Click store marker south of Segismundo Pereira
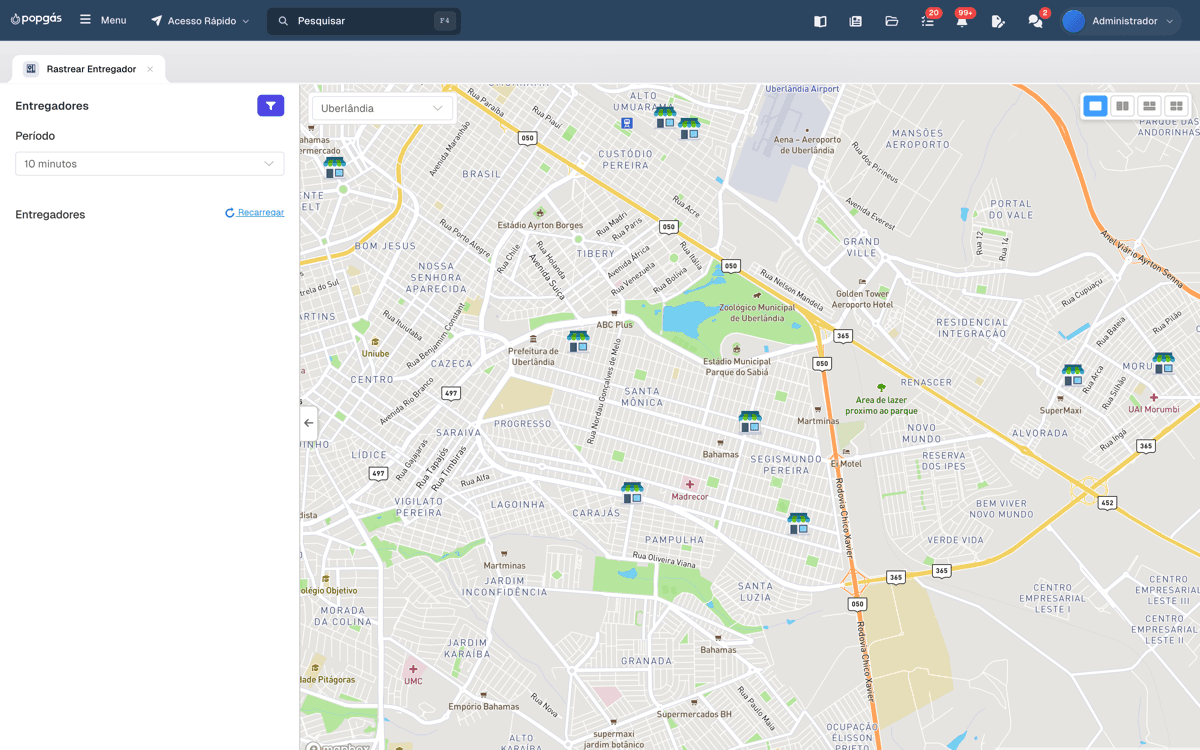1200x750 pixels. click(798, 523)
